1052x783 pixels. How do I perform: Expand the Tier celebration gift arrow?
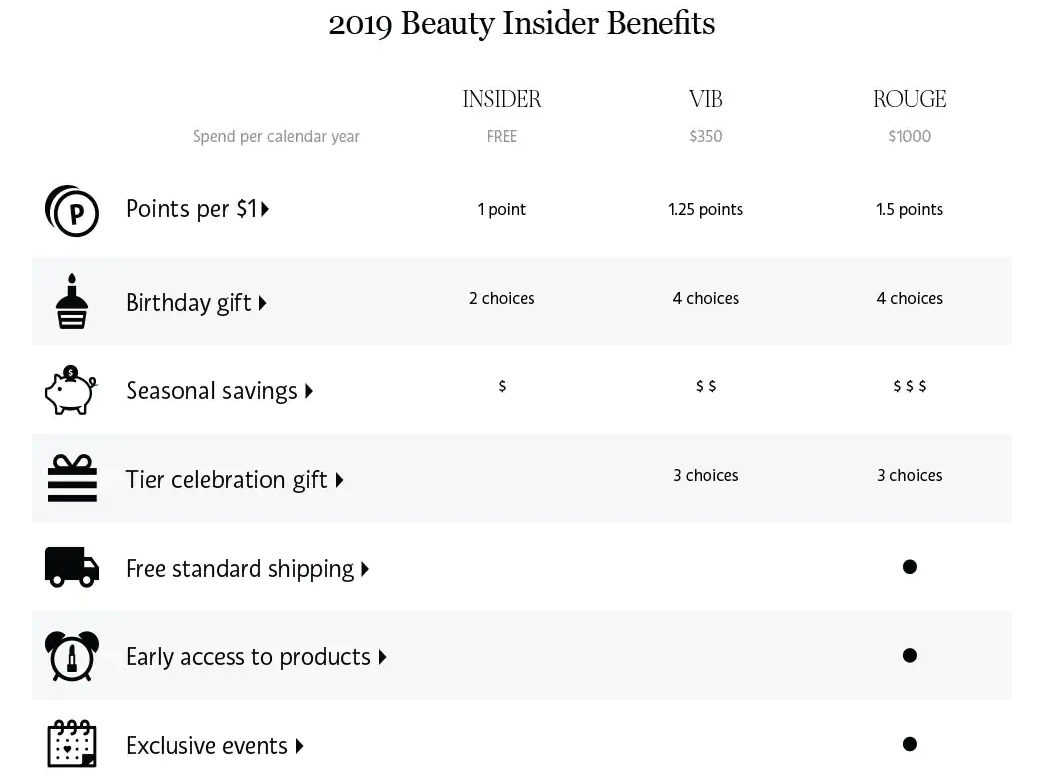(x=339, y=480)
